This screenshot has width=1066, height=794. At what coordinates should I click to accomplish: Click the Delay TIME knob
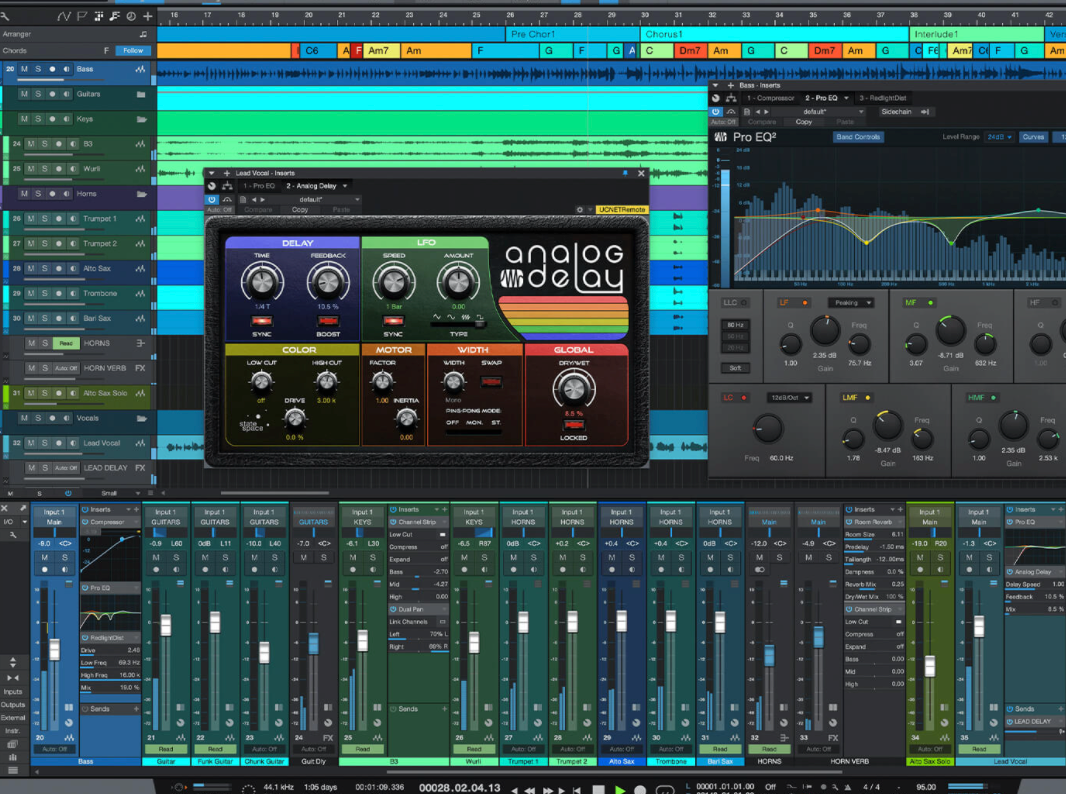(262, 282)
